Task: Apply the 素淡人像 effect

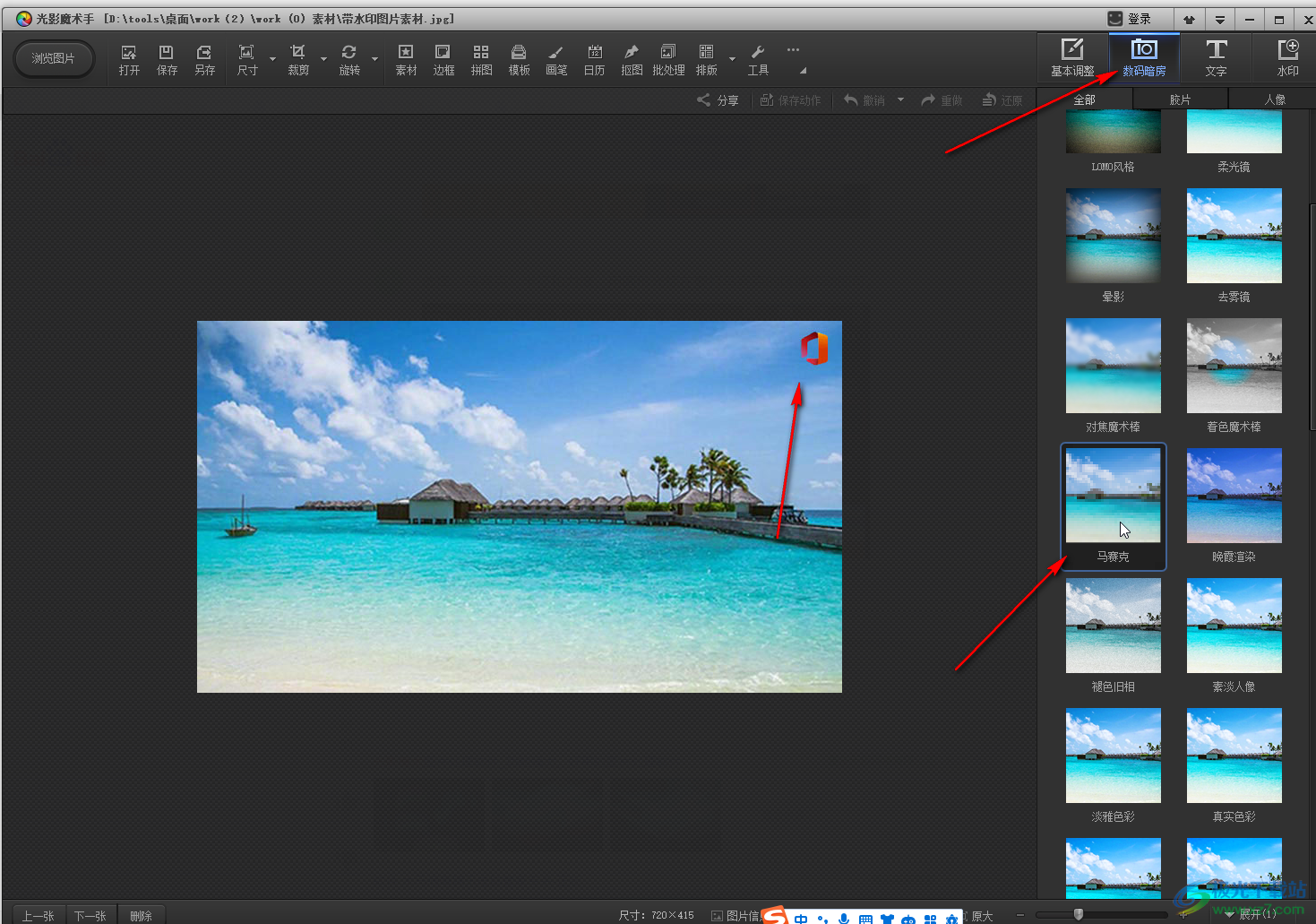Action: pyautogui.click(x=1234, y=626)
